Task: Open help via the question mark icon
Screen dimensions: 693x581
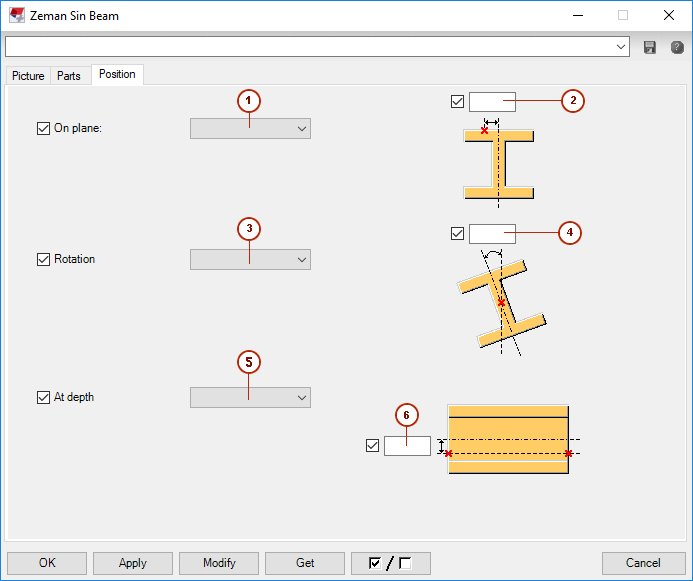Action: click(677, 47)
